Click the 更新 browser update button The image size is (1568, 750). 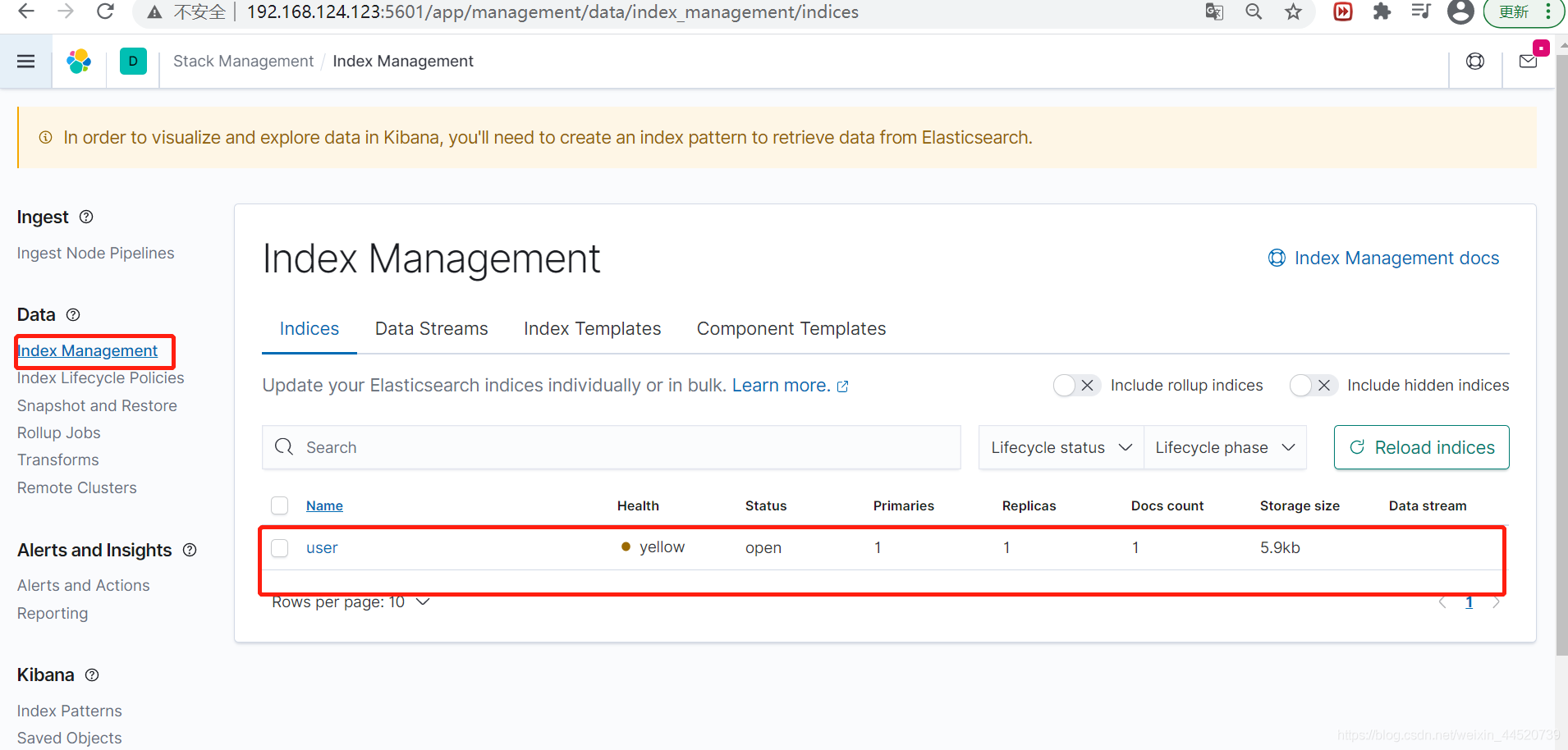1513,11
